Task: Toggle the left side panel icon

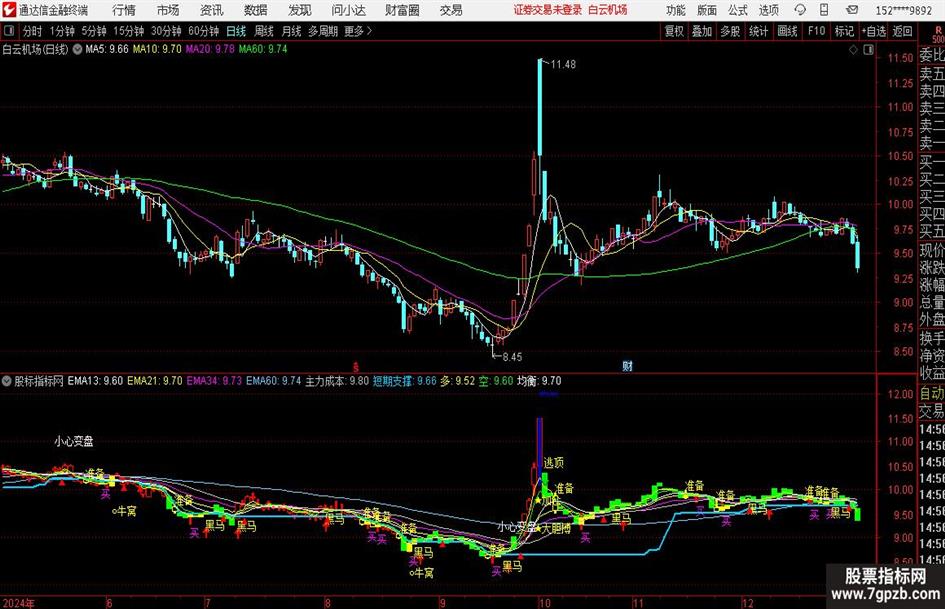Action: point(8,31)
